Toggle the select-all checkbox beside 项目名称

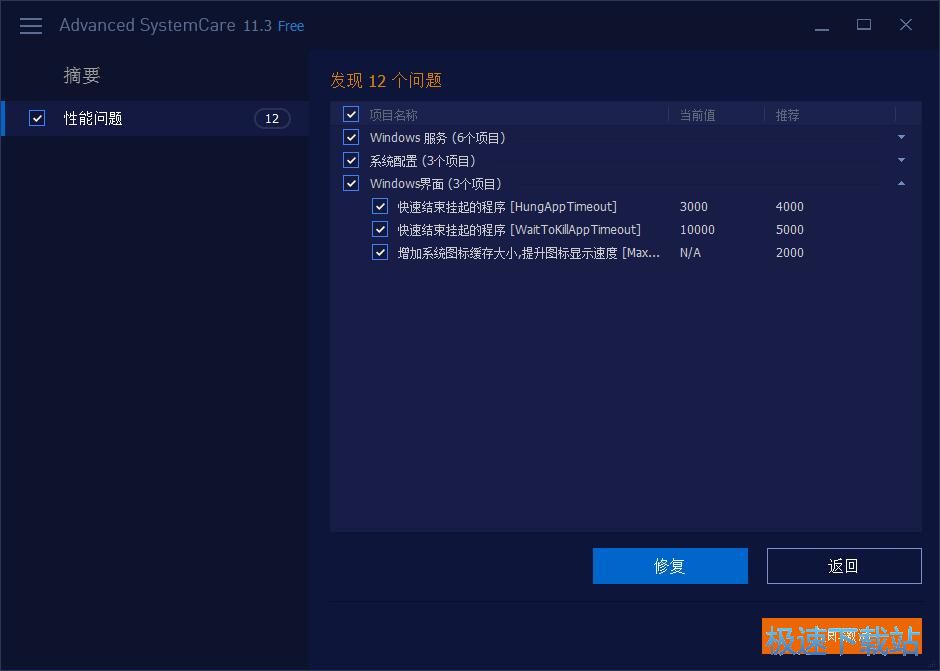pyautogui.click(x=351, y=114)
